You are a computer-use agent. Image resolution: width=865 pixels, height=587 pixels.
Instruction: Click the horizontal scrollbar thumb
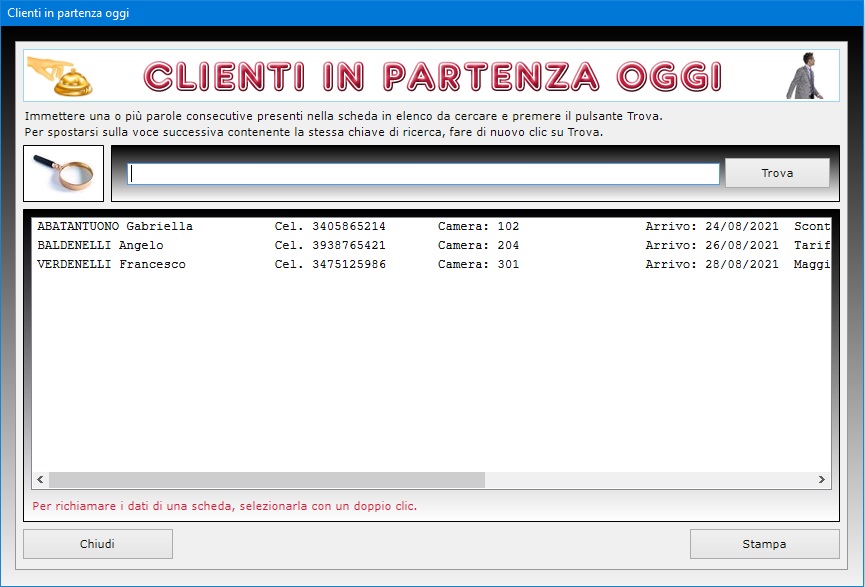[267, 479]
